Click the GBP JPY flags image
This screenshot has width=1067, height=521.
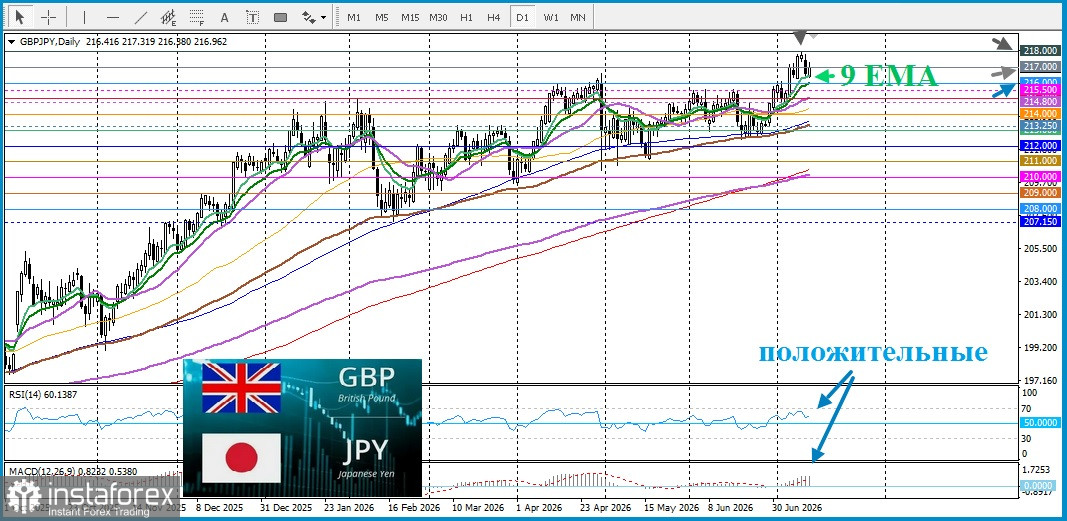[x=303, y=429]
